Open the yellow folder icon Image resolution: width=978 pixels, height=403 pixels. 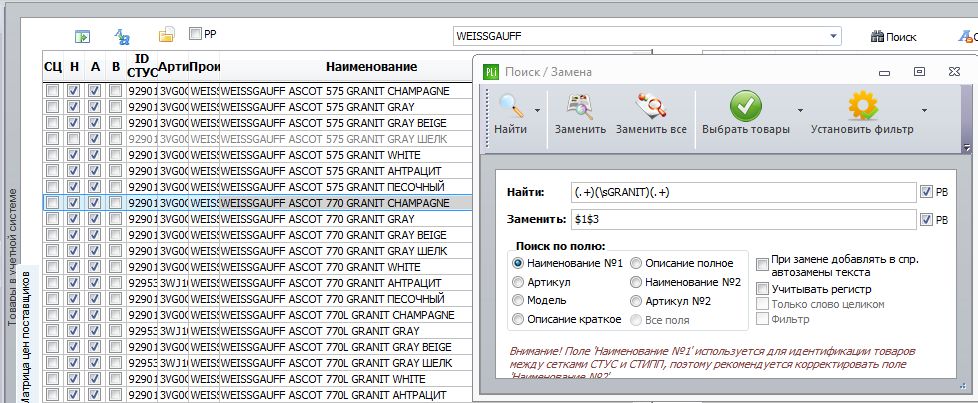click(x=166, y=35)
